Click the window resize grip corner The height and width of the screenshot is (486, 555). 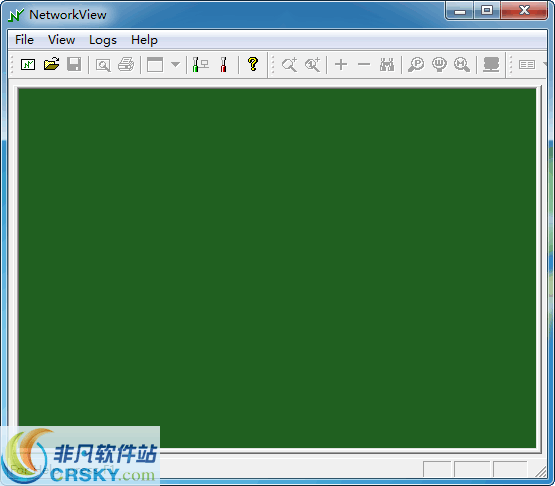click(542, 471)
